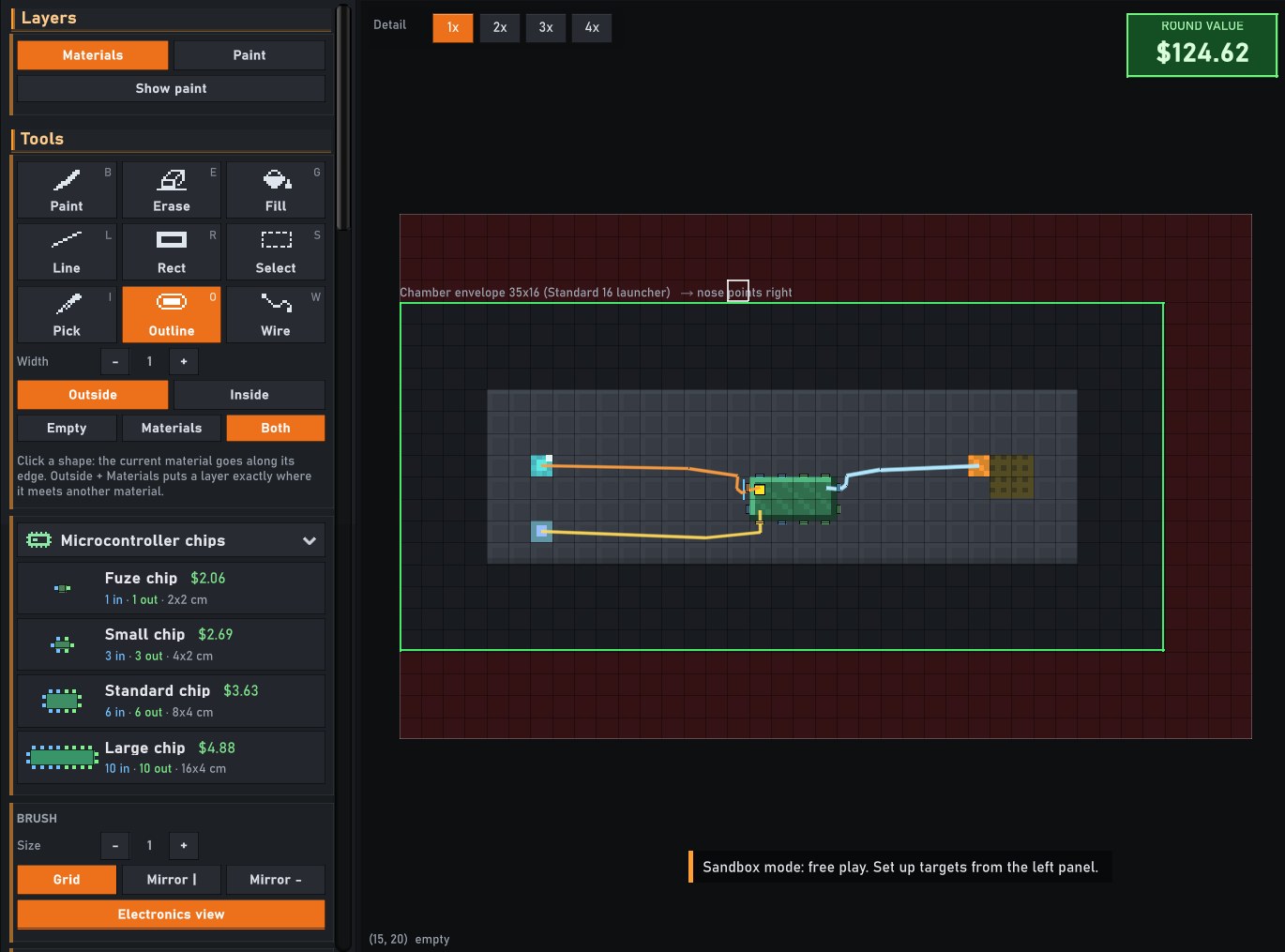Click the Round Value $124.62 display
The height and width of the screenshot is (952, 1285).
[1202, 45]
